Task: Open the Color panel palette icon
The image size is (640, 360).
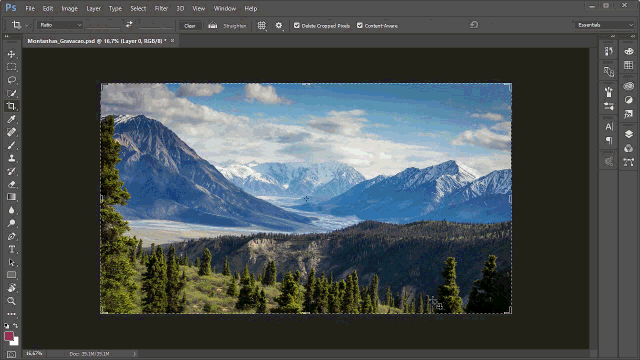Action: coord(629,51)
